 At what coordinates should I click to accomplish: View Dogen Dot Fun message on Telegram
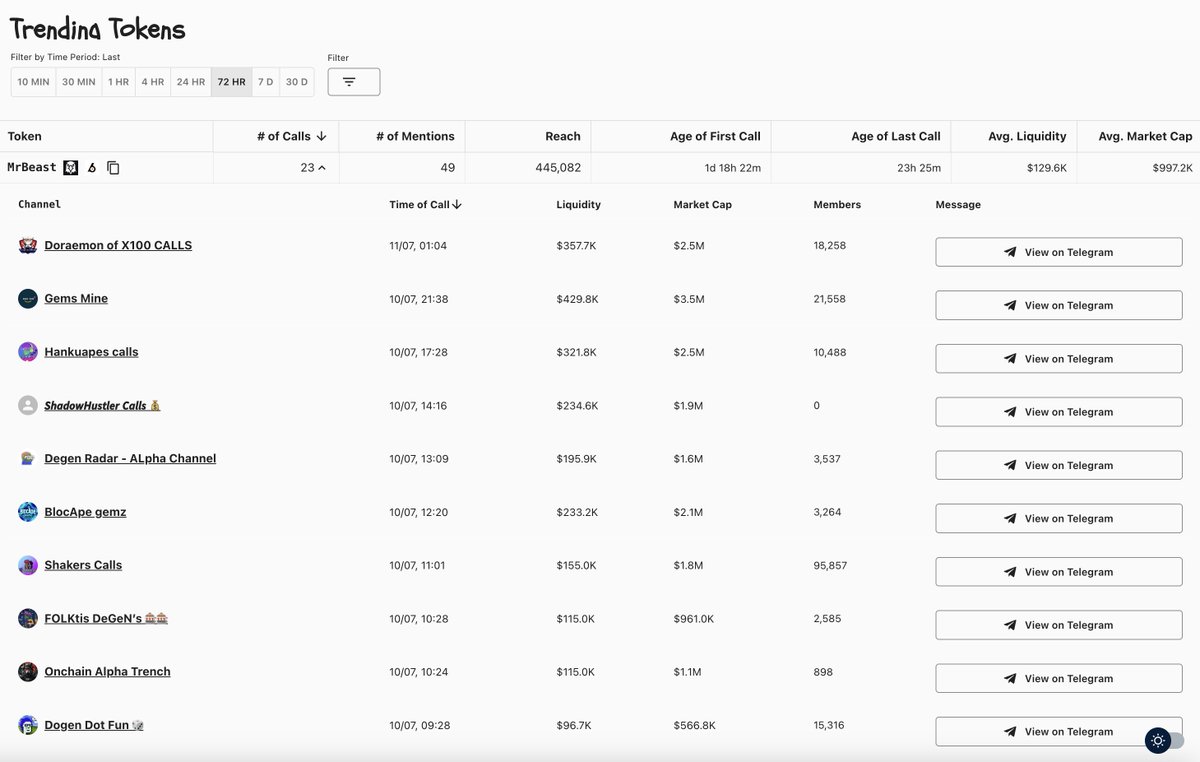point(1059,731)
